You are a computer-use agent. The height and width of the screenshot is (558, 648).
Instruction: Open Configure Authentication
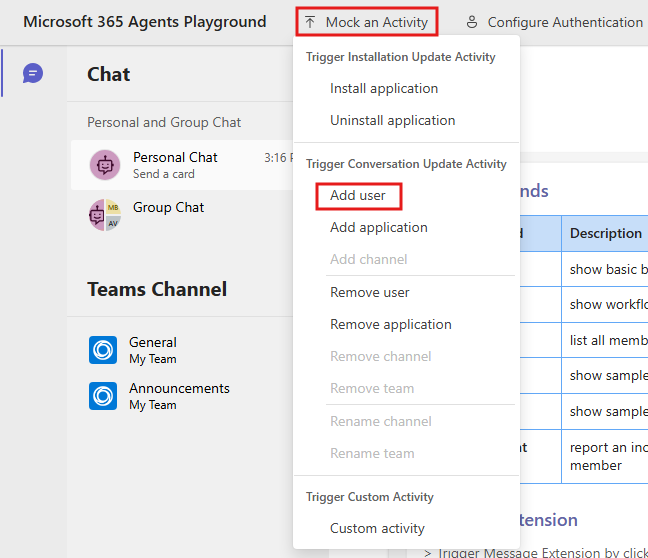pos(554,22)
